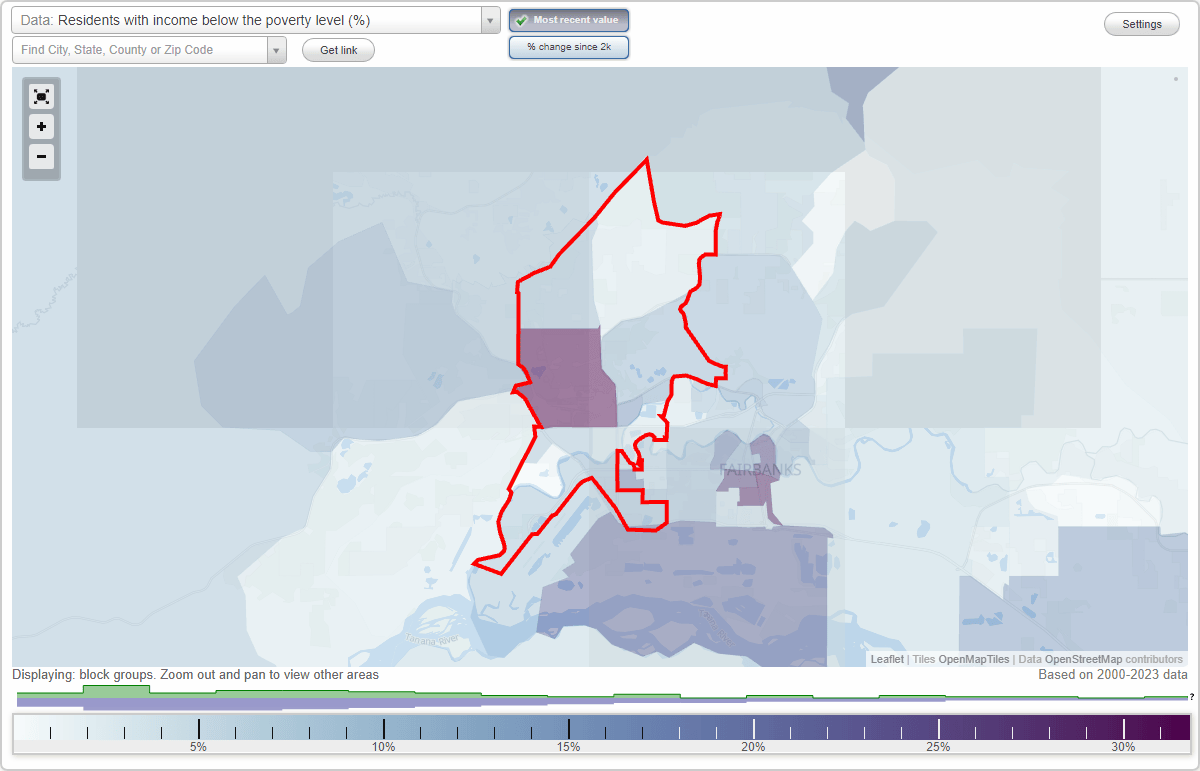Click the Based on 2000-2023 data text
Viewport: 1200px width, 771px height.
1113,675
